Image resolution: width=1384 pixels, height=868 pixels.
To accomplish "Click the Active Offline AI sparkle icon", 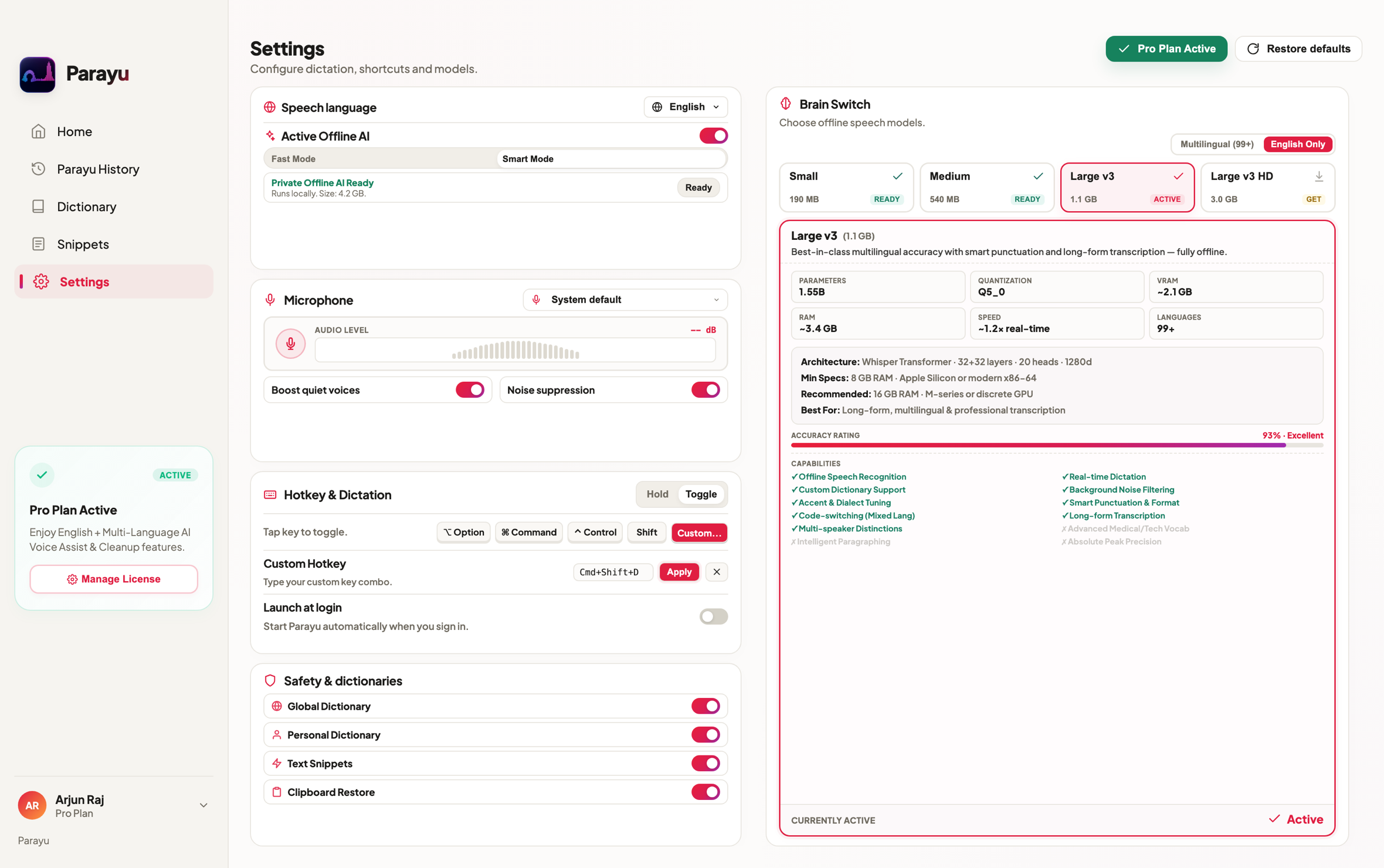I will point(270,135).
